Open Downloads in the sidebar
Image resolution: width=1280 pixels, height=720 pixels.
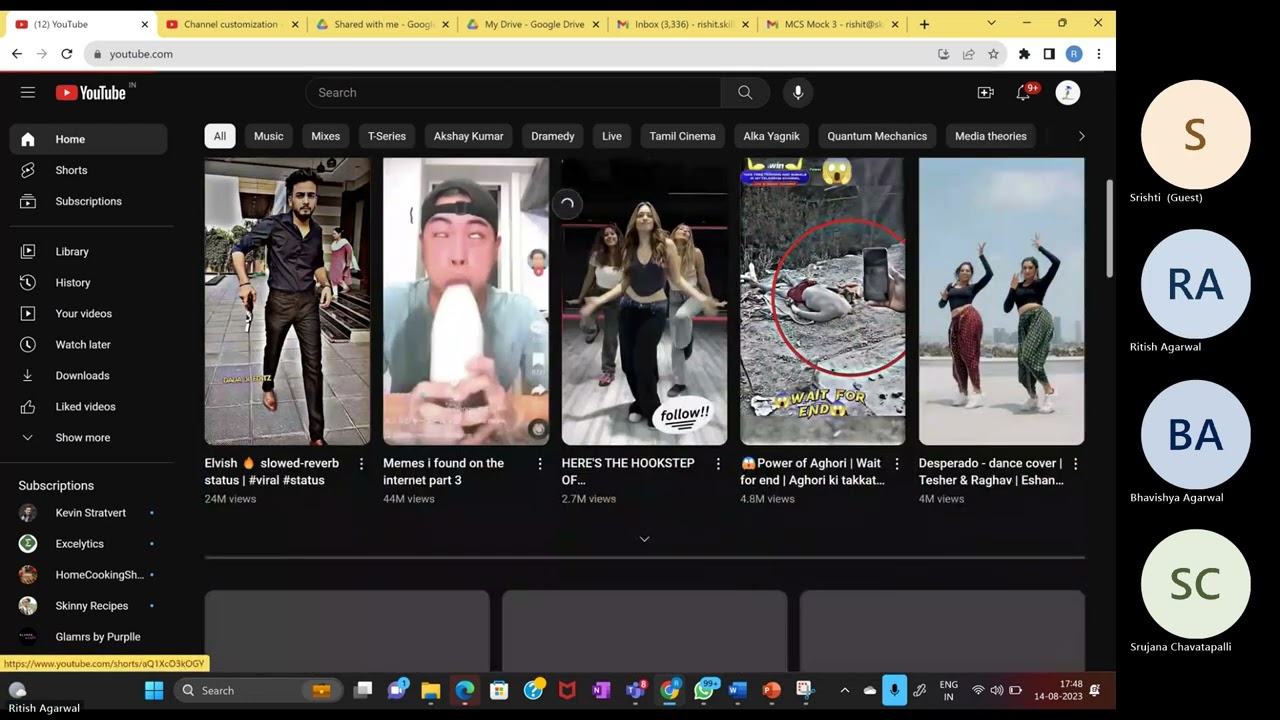pos(88,376)
